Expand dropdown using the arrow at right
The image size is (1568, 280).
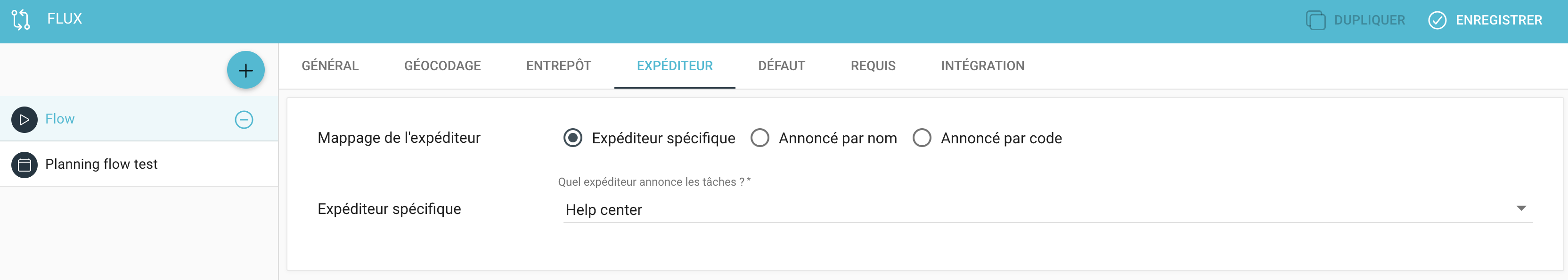click(1521, 208)
